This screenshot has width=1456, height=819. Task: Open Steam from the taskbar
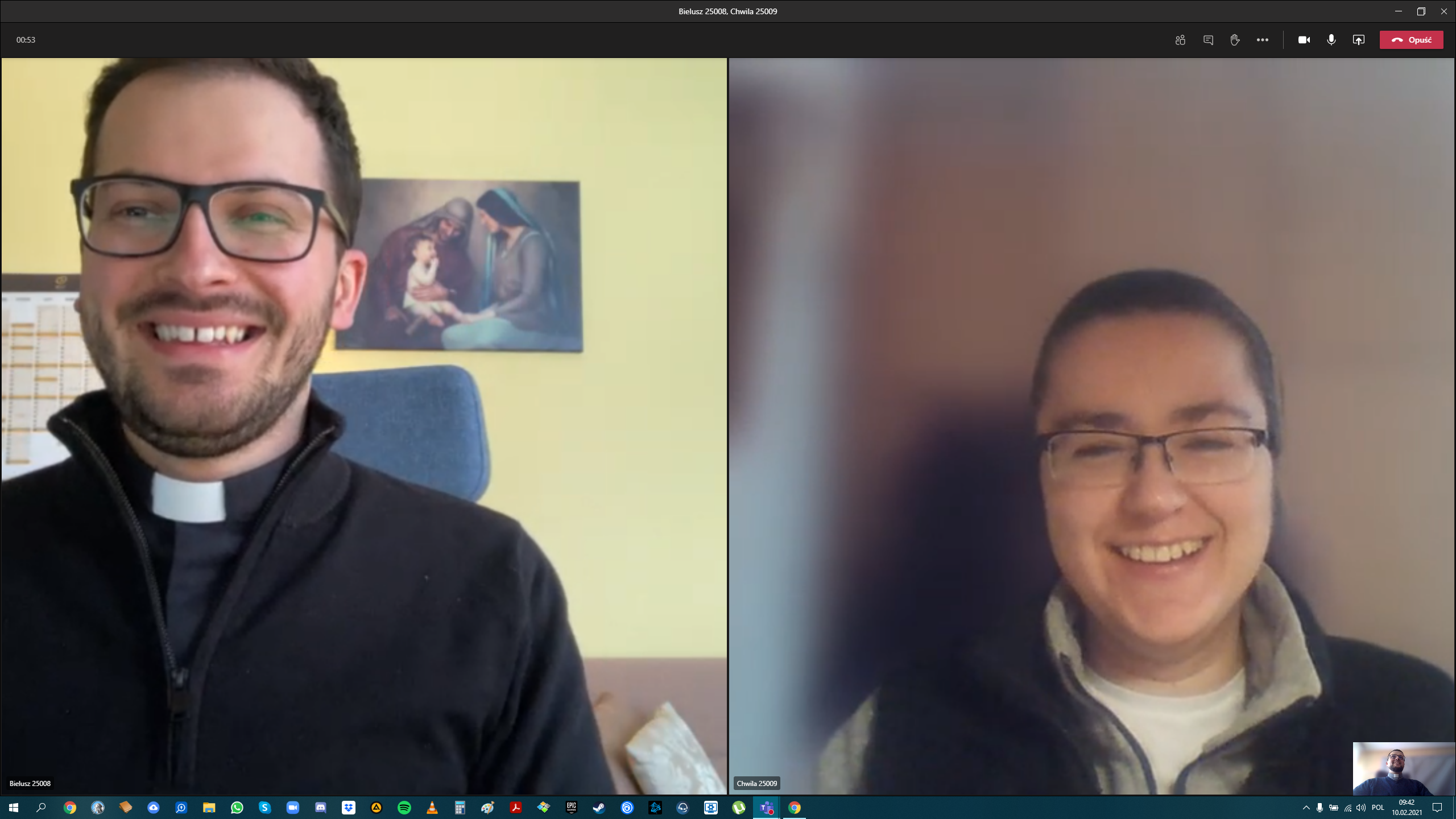[x=599, y=808]
